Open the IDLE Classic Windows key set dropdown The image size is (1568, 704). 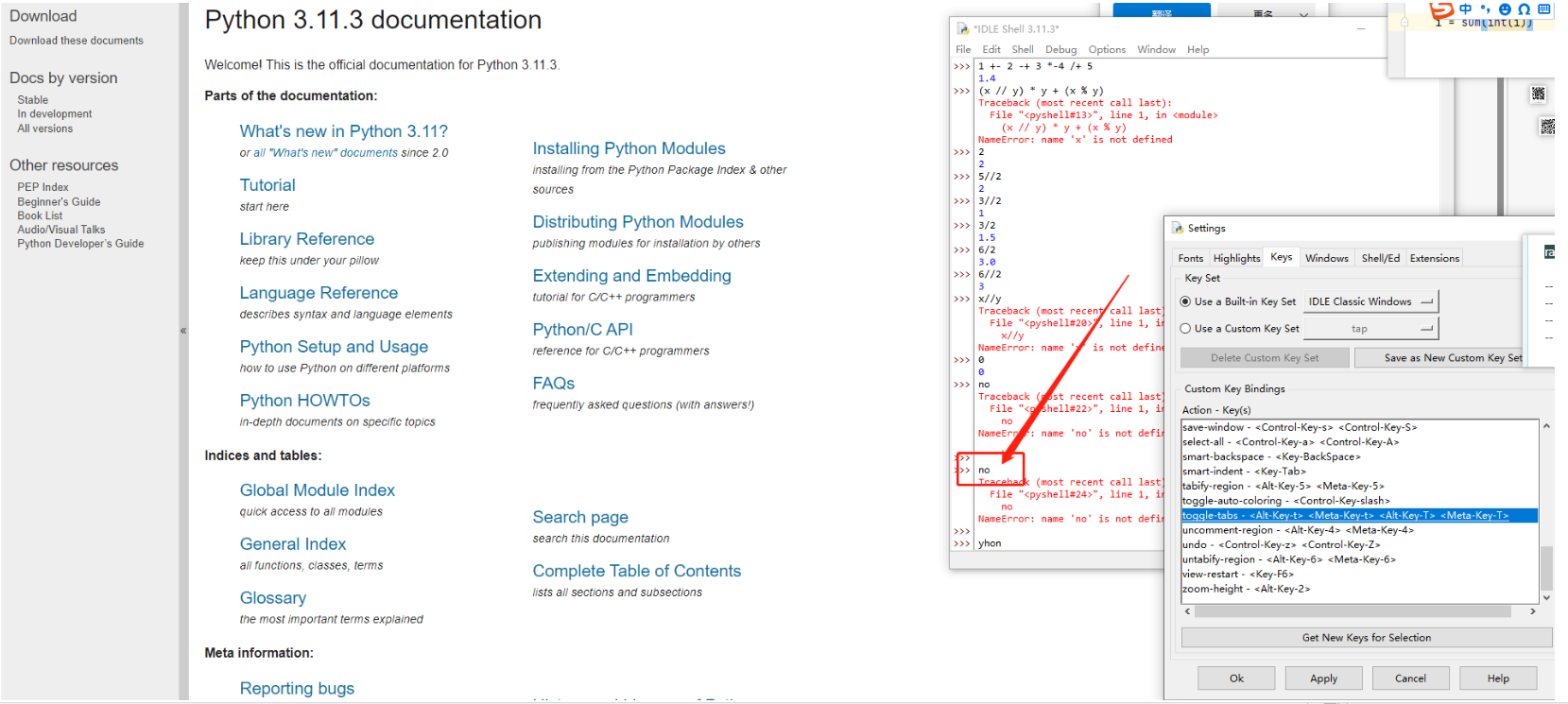click(x=1371, y=301)
